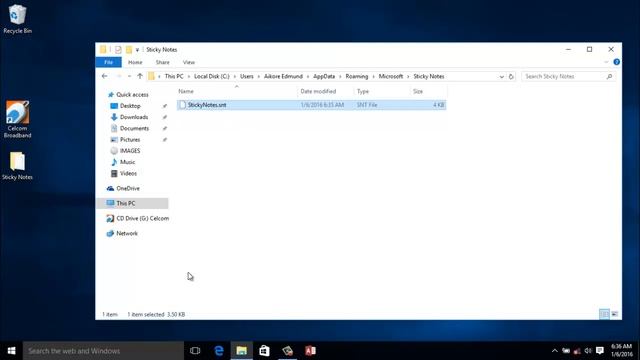Click This PC in the address path
The image size is (640, 360).
point(174,76)
